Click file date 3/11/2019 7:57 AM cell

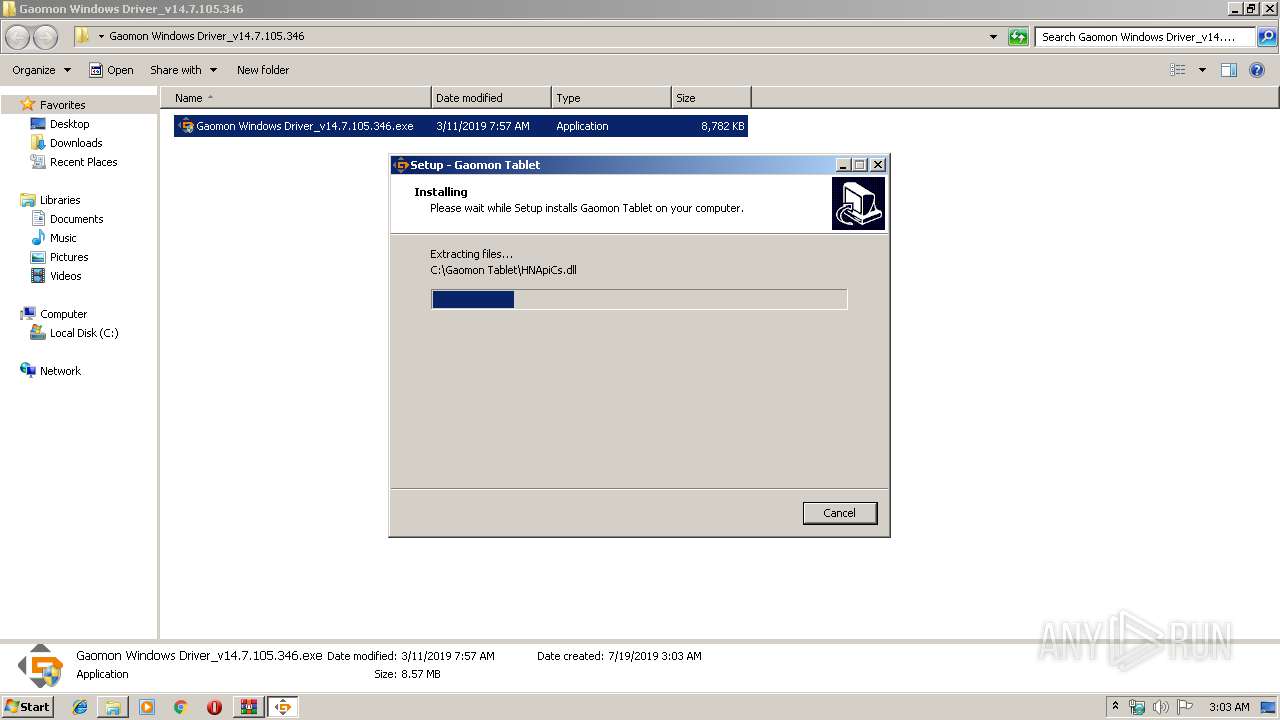click(x=483, y=126)
